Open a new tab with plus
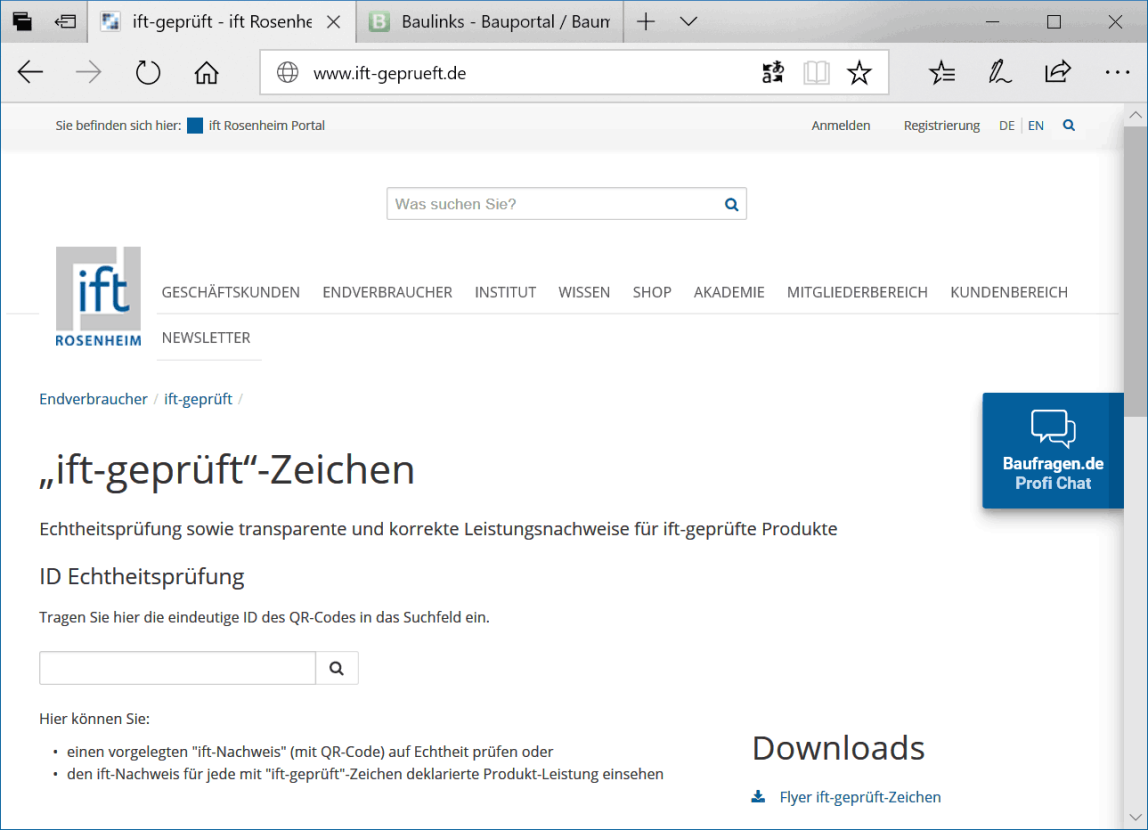 tap(646, 22)
